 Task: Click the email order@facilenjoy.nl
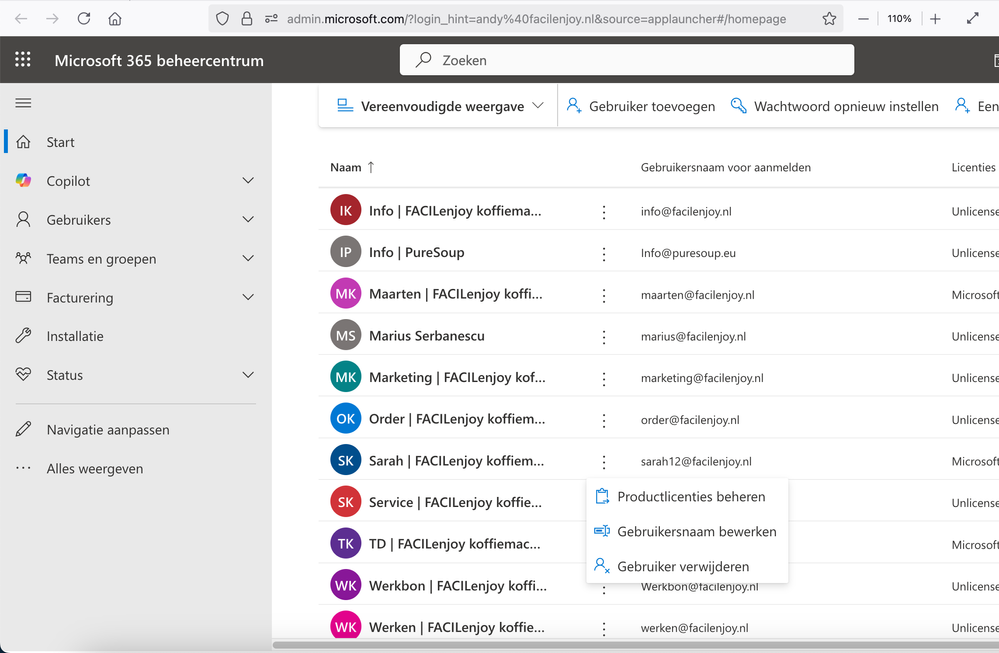[690, 420]
